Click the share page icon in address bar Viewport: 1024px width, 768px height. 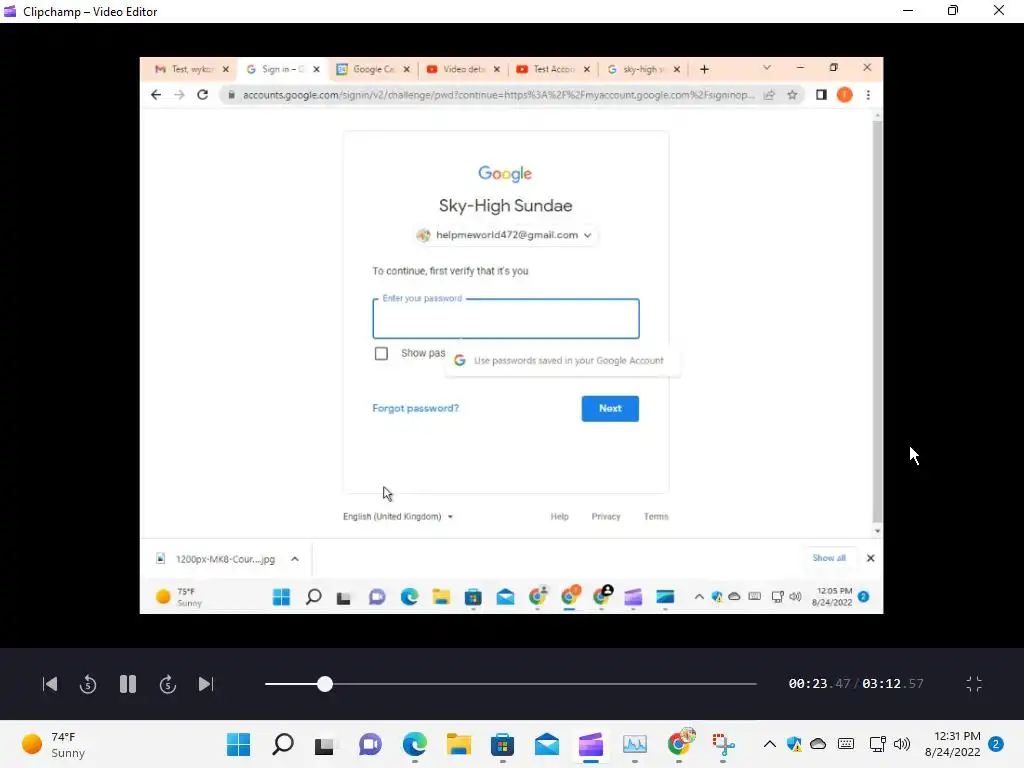769,95
